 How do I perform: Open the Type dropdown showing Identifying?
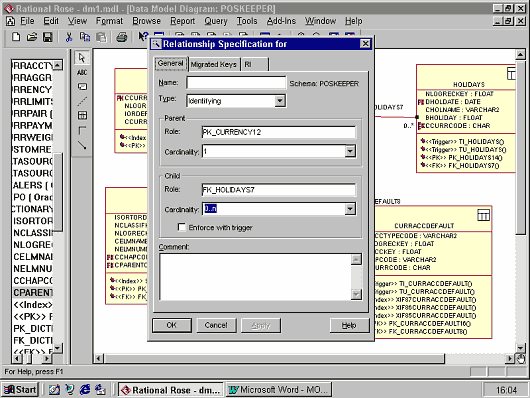coord(280,101)
